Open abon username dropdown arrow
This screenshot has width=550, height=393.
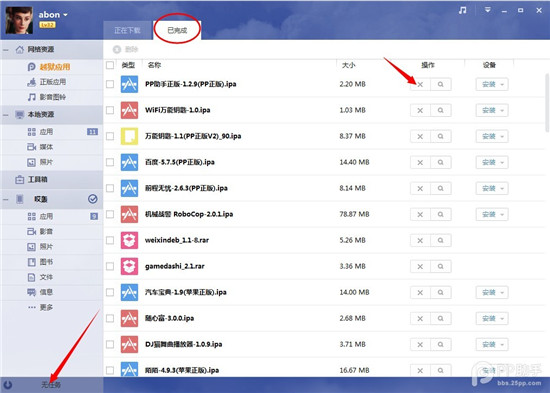tap(65, 15)
